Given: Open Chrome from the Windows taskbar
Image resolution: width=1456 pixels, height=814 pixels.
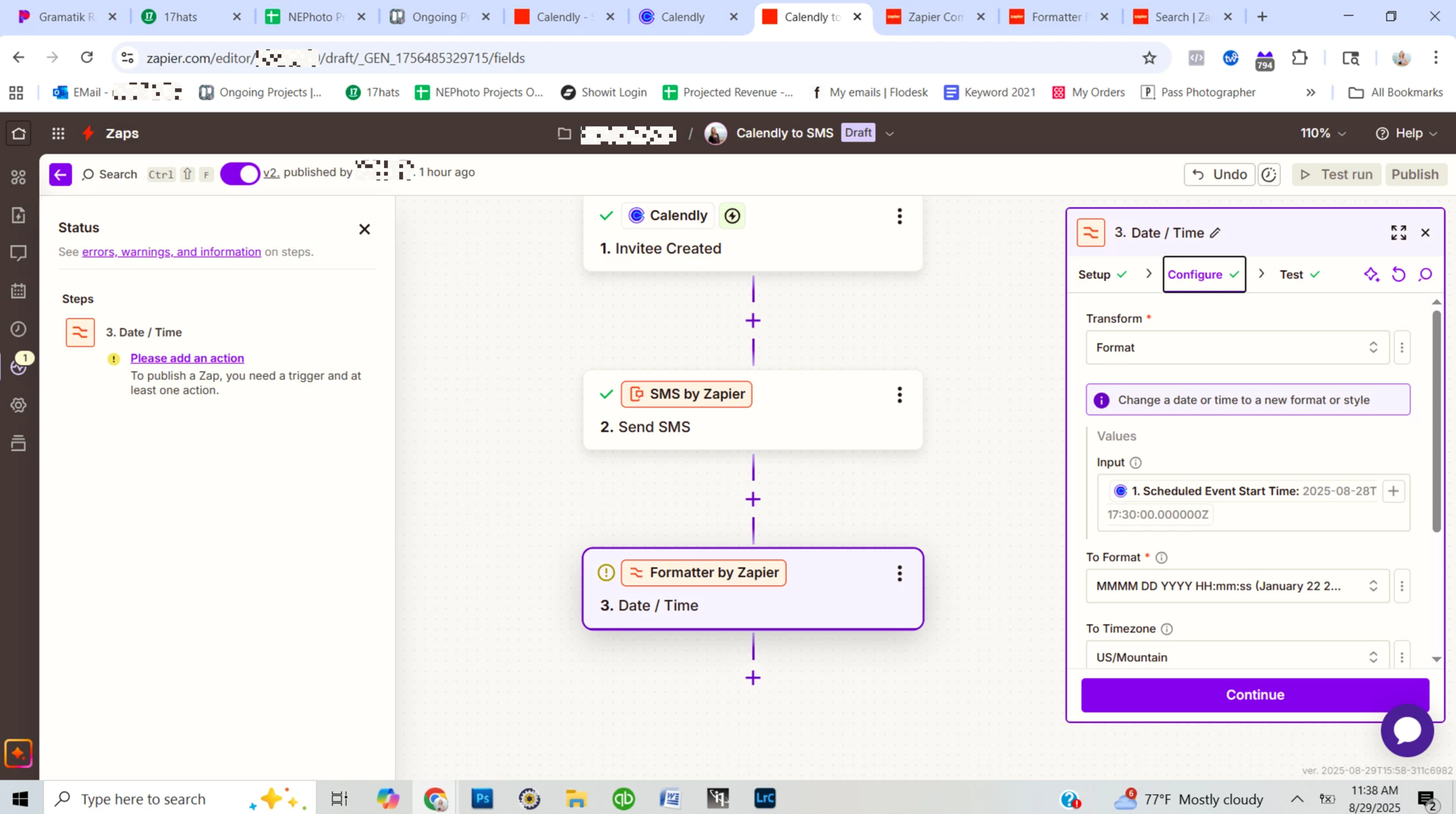Looking at the screenshot, I should click(436, 798).
